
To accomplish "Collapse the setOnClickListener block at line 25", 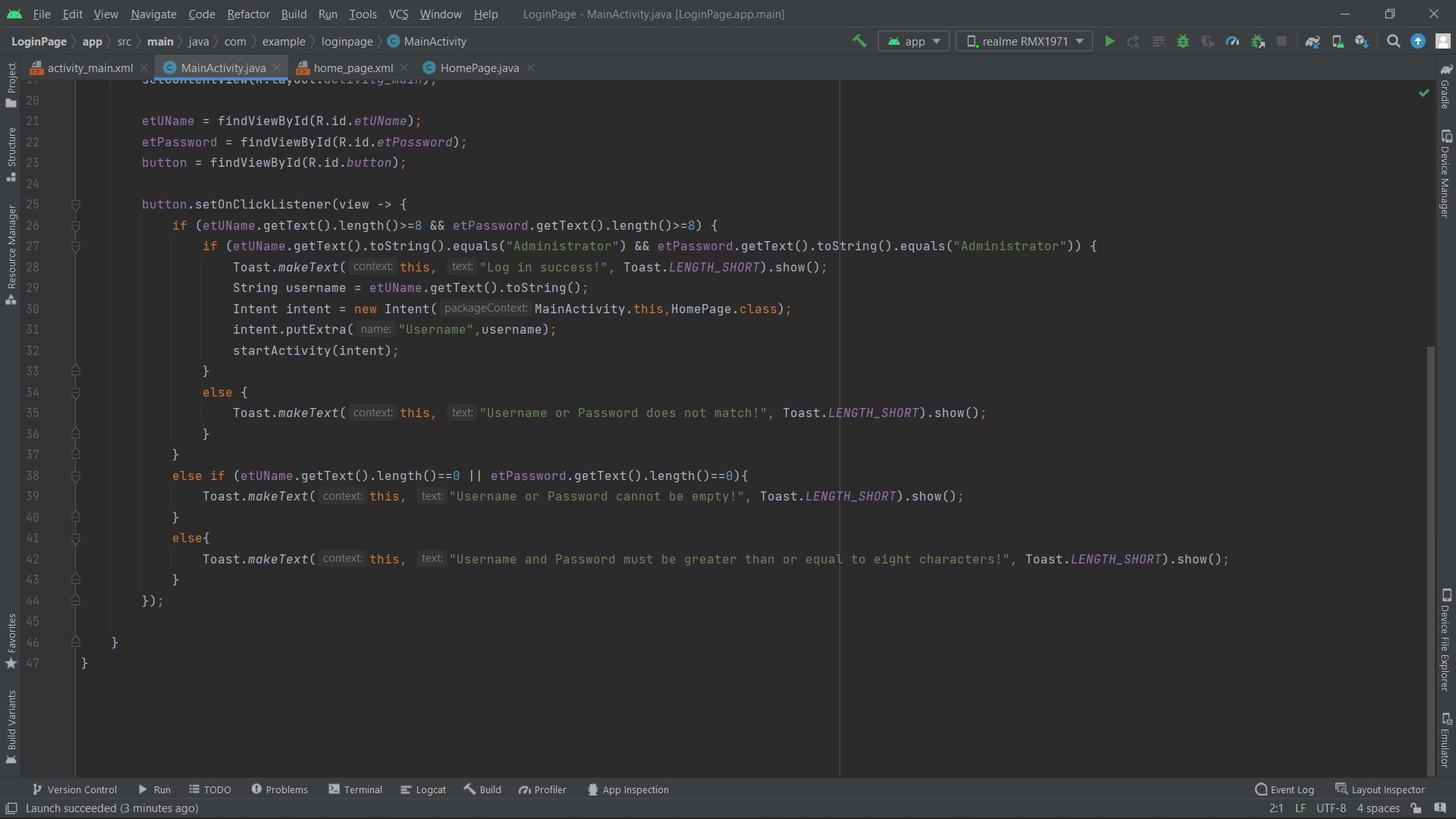I will click(75, 205).
